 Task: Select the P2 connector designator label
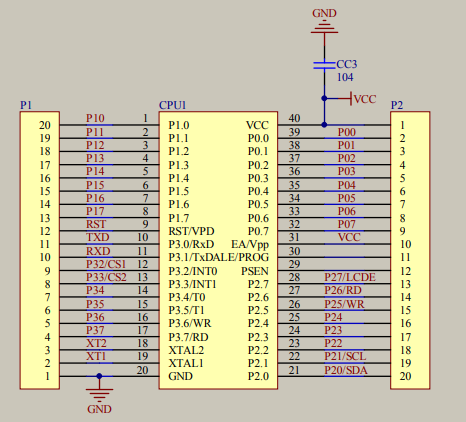pyautogui.click(x=397, y=105)
